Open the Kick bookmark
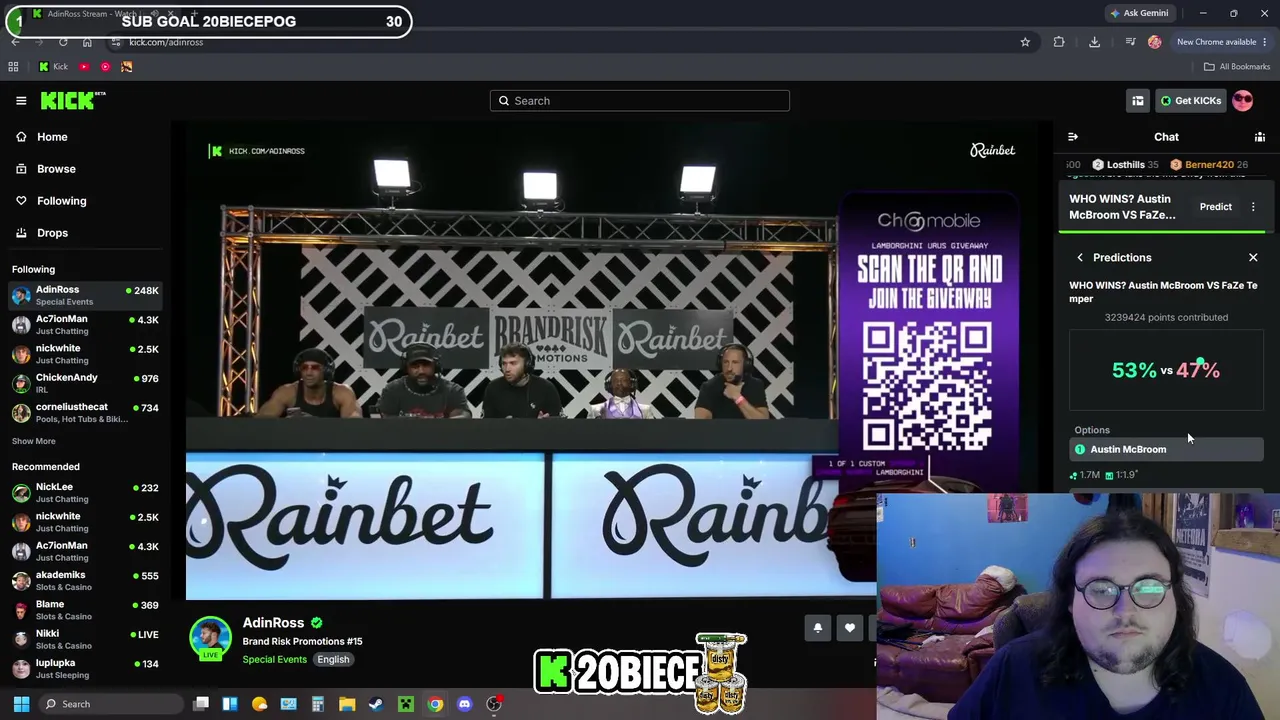 (x=53, y=67)
